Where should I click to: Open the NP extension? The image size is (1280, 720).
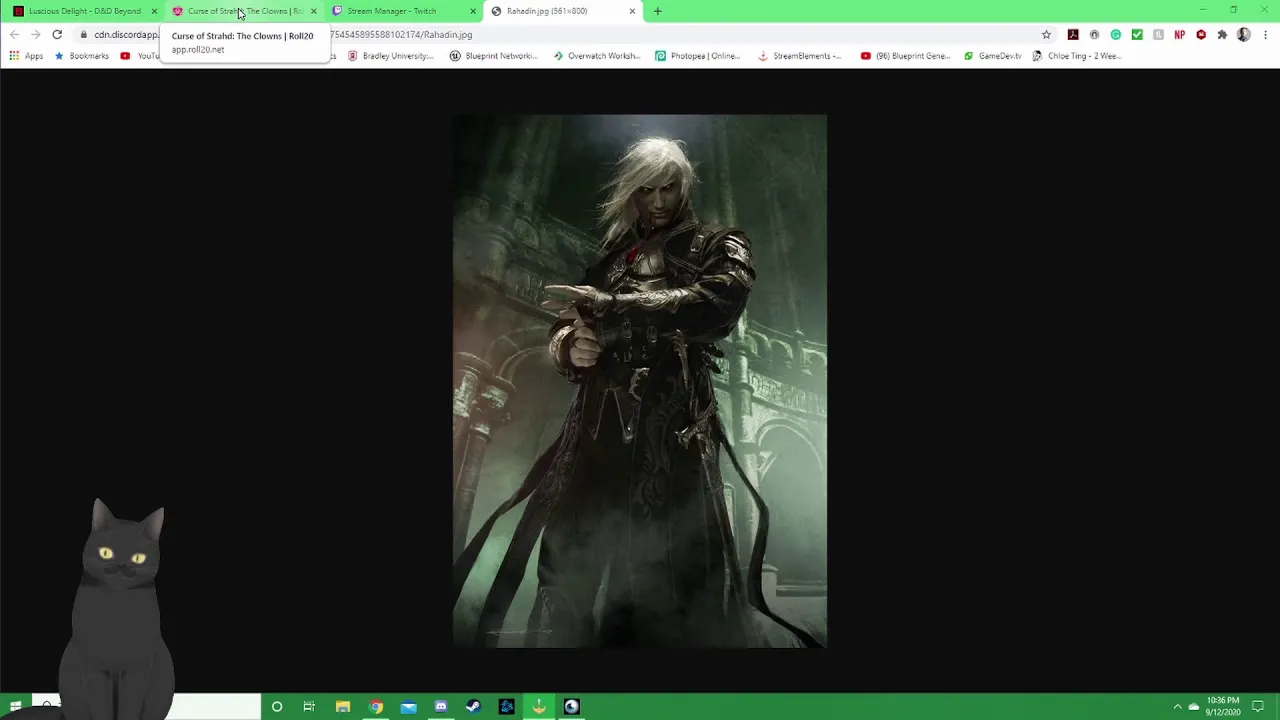tap(1180, 34)
